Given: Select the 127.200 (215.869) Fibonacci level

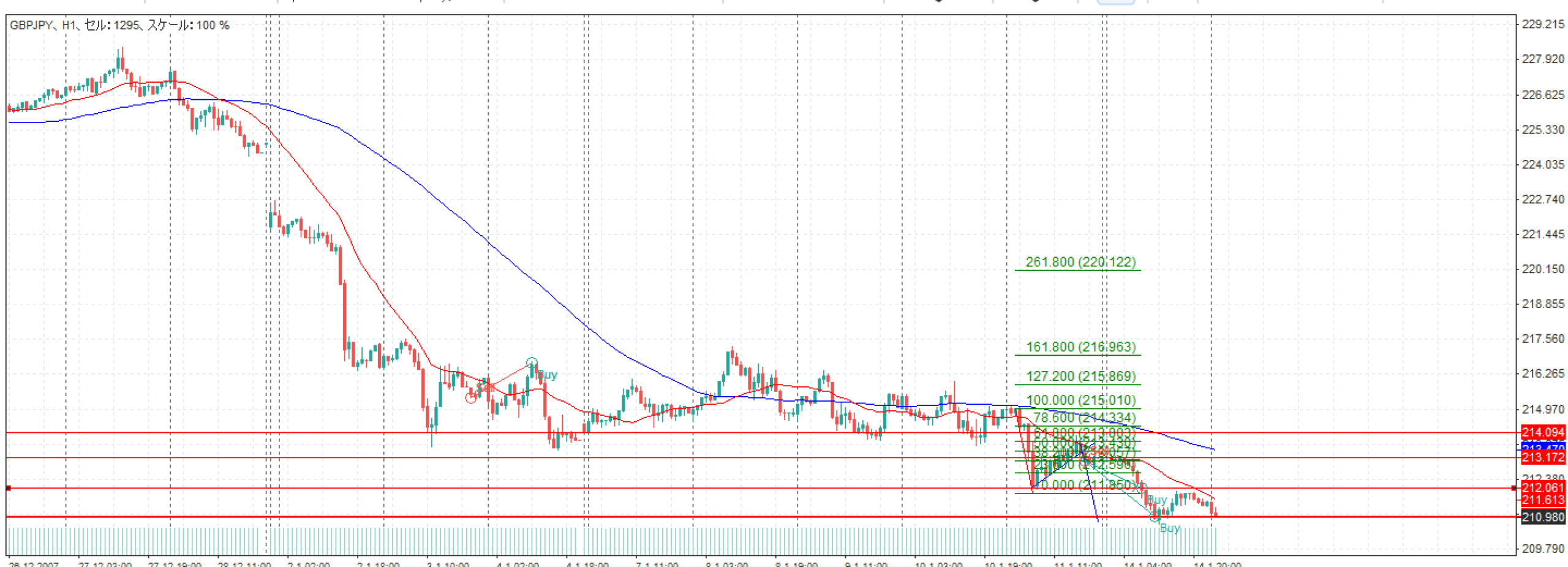Looking at the screenshot, I should 1080,377.
